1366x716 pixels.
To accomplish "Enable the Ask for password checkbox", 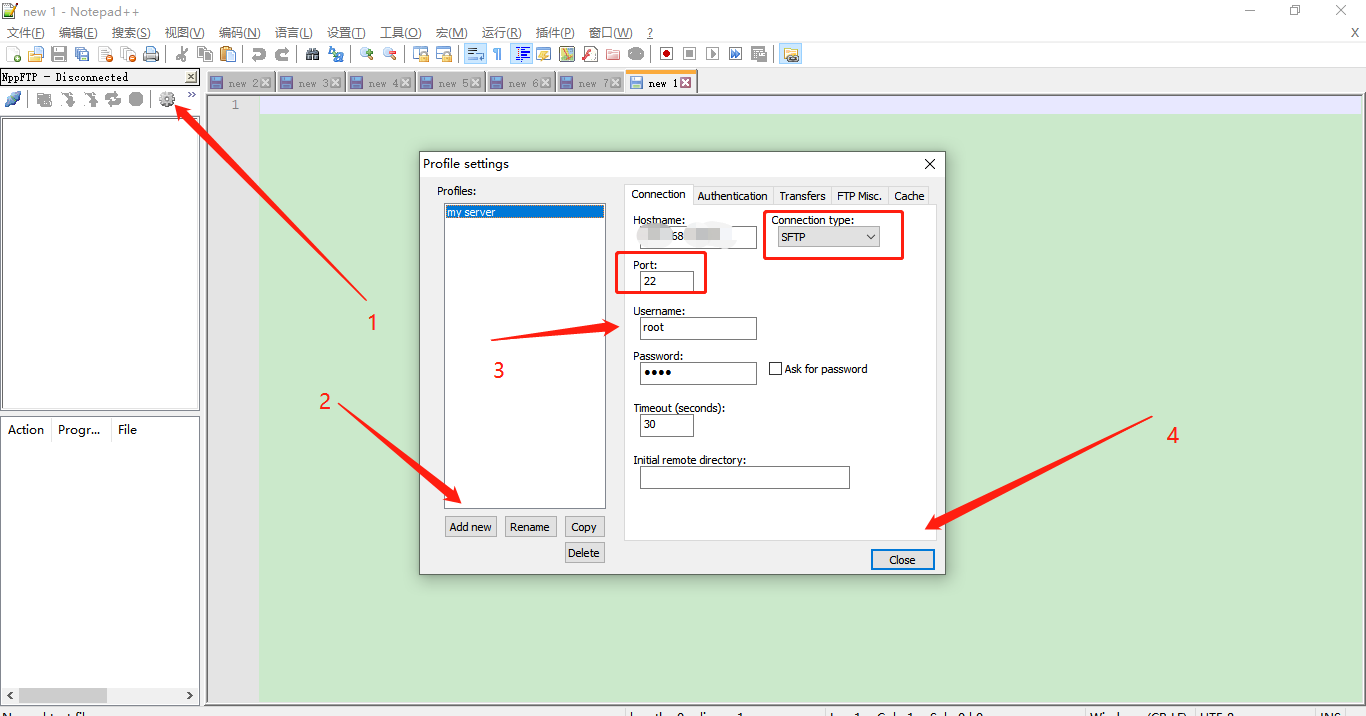I will 775,369.
